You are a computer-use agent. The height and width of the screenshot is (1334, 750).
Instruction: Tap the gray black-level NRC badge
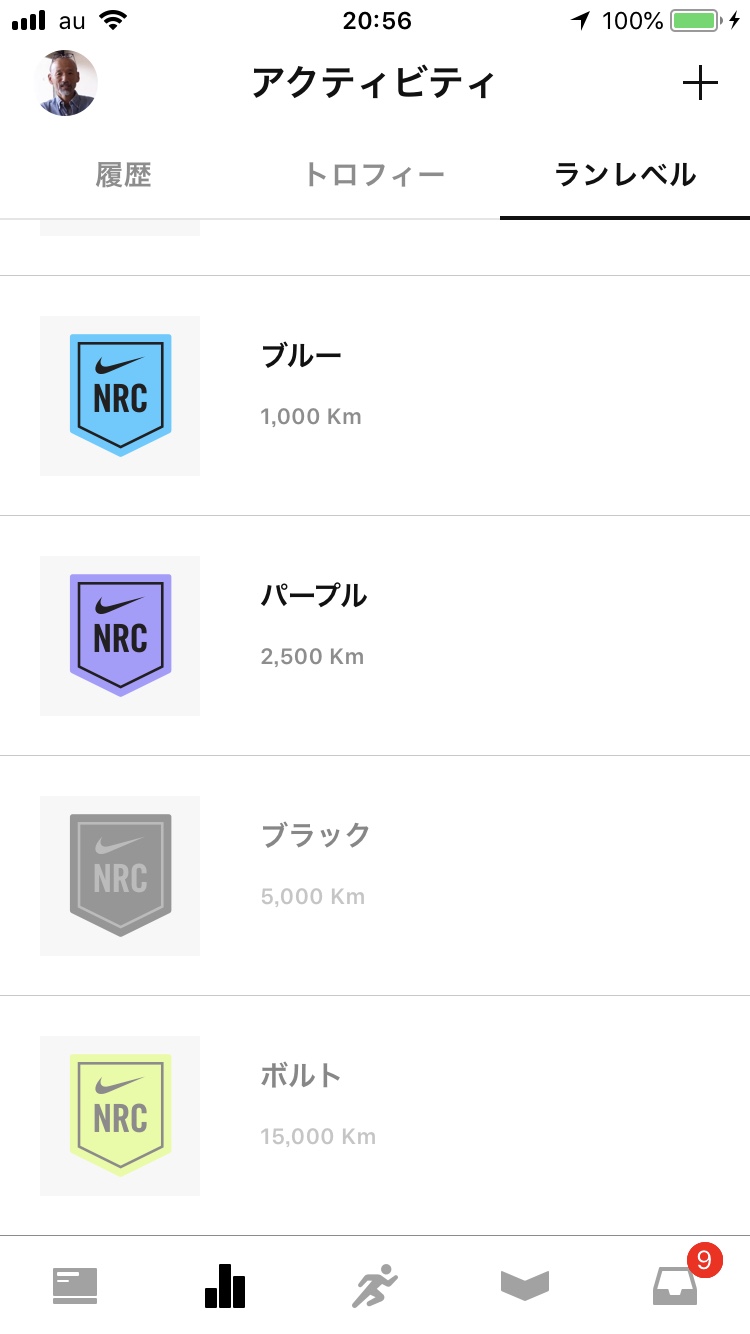120,876
